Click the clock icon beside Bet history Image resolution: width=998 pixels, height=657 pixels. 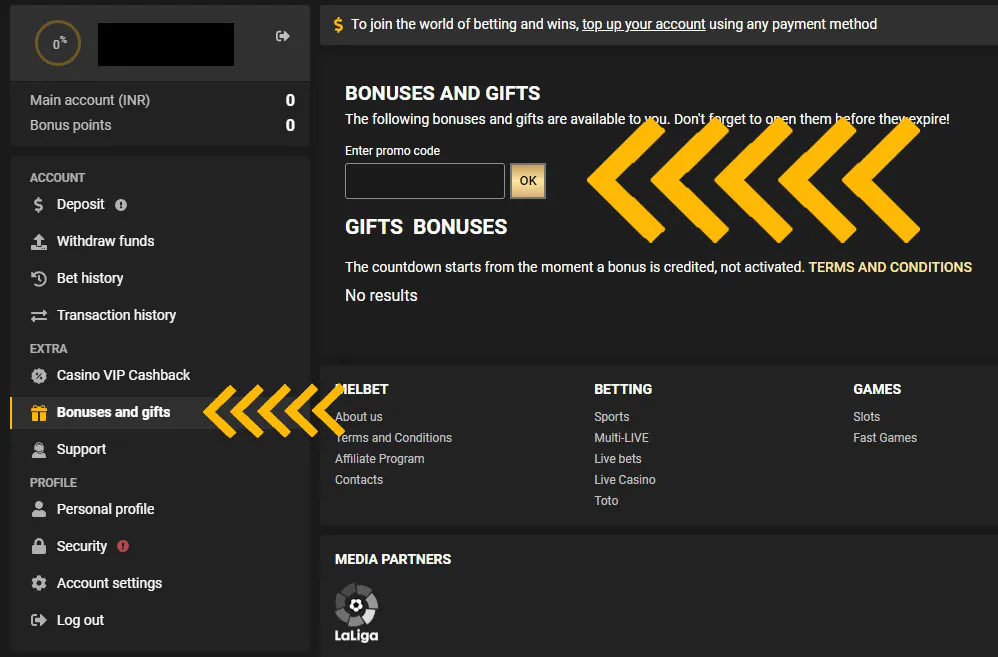pyautogui.click(x=39, y=278)
